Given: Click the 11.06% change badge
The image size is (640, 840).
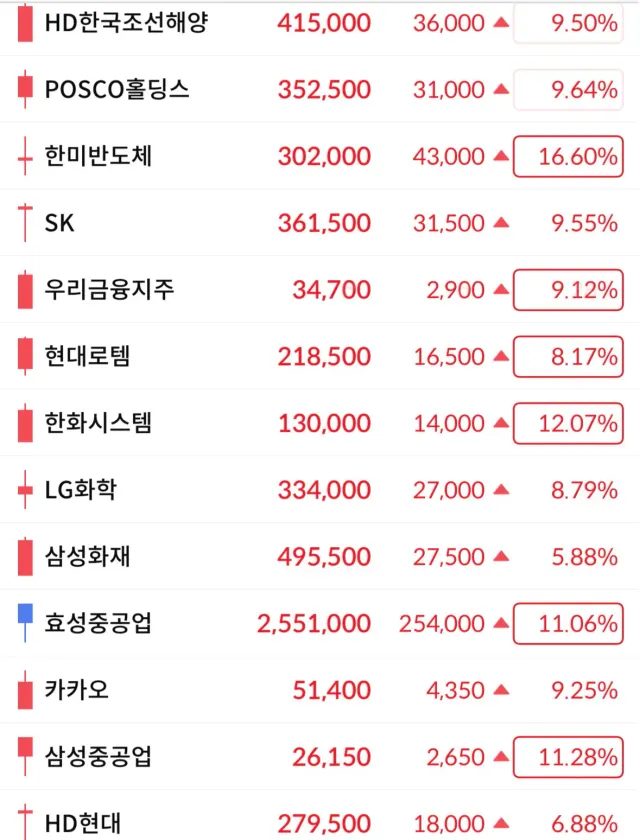Looking at the screenshot, I should click(567, 624).
